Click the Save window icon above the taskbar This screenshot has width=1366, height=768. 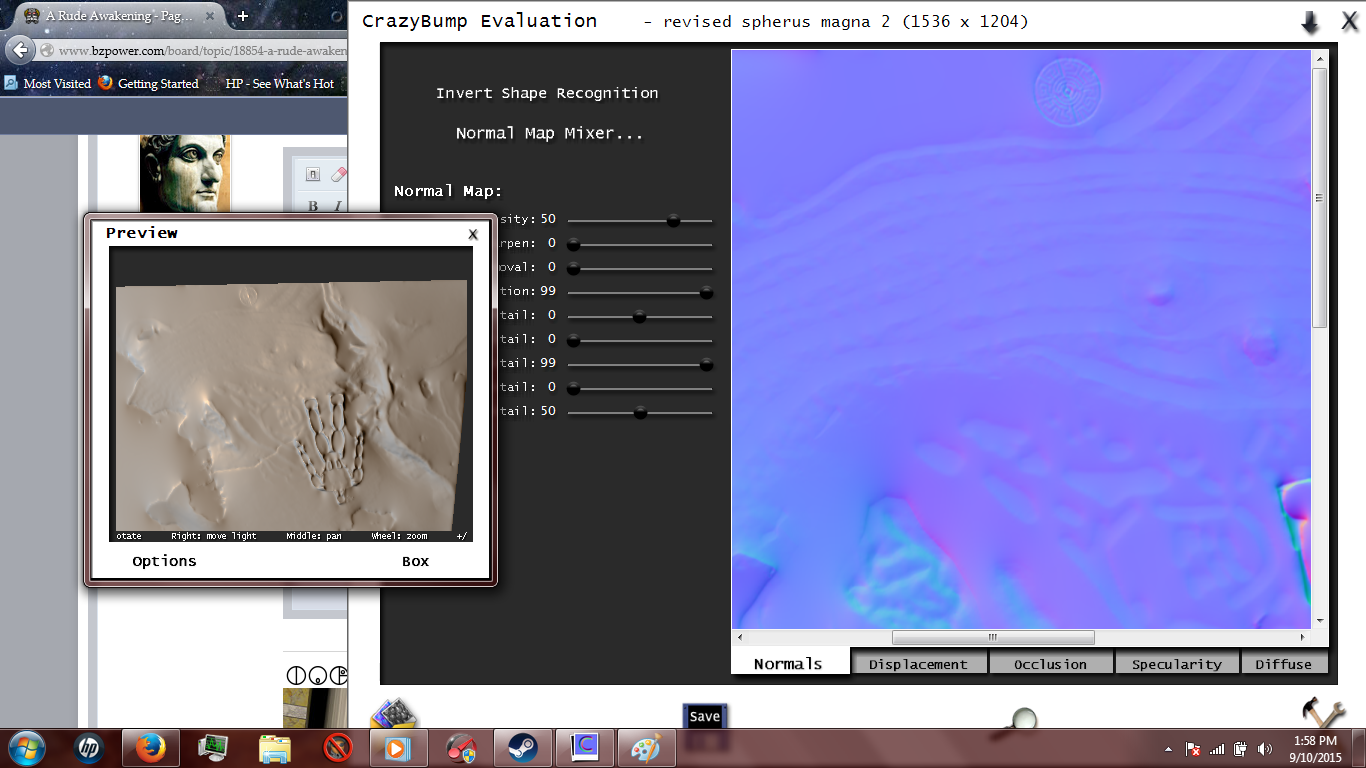[x=705, y=716]
